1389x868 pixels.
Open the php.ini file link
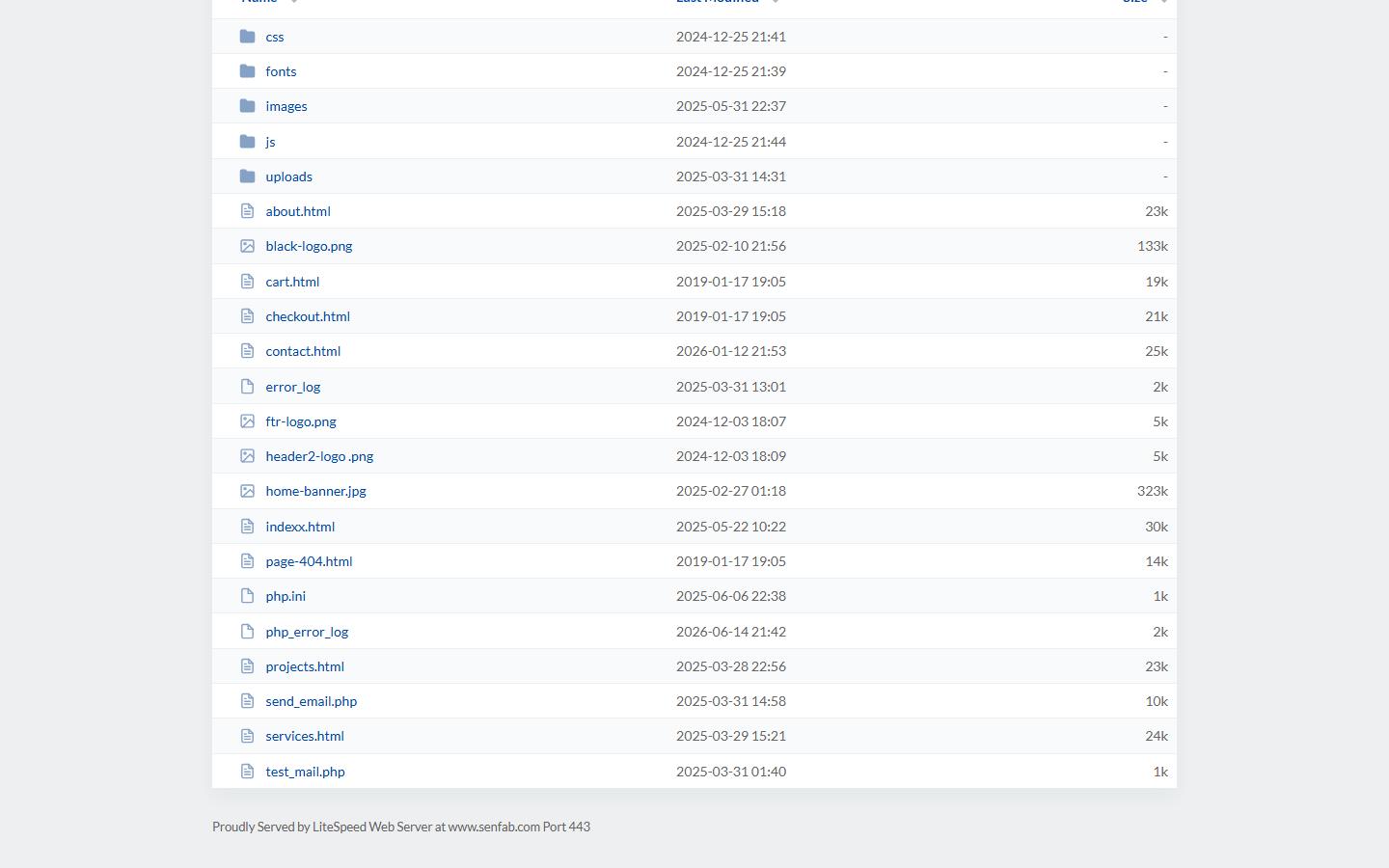pyautogui.click(x=286, y=596)
